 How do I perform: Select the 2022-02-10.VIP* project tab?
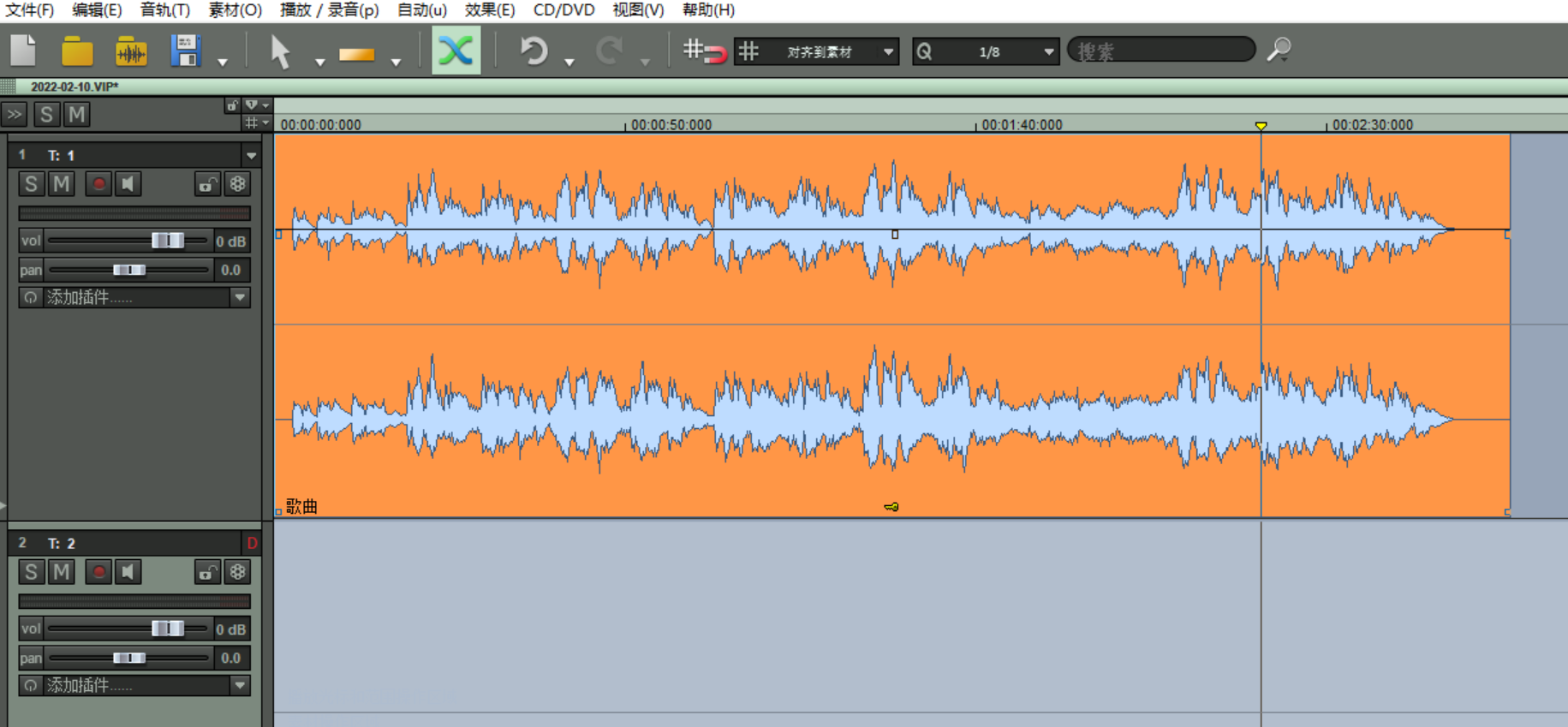click(x=75, y=86)
